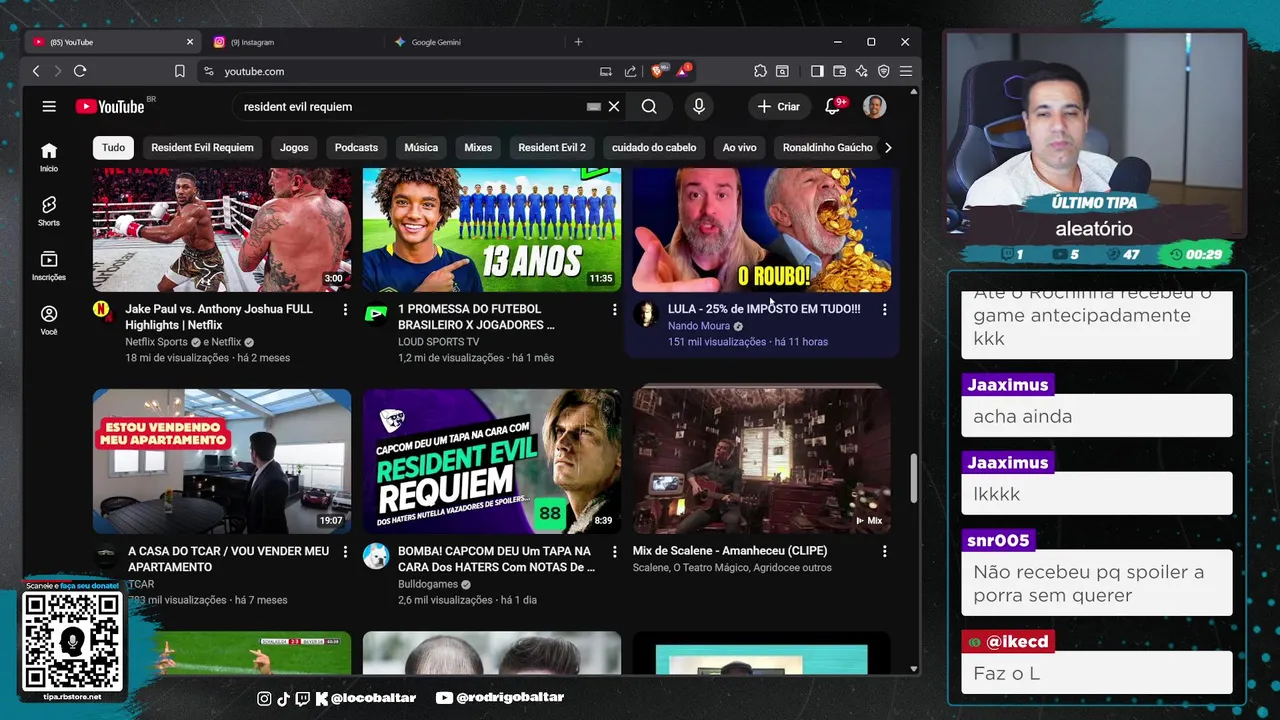Toggle the browser sidebar panel icon
Viewport: 1280px width, 720px height.
coord(817,71)
